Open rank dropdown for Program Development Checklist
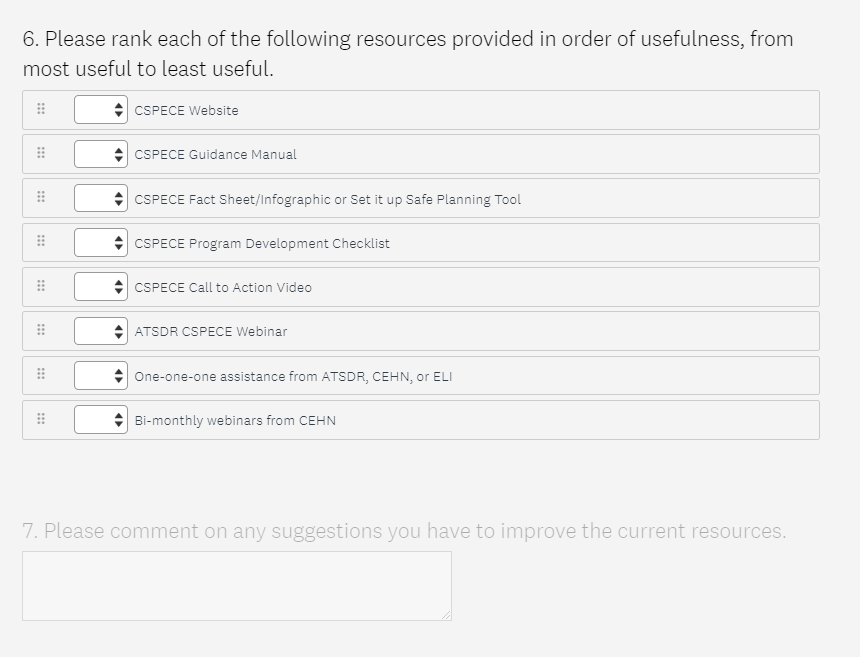This screenshot has width=860, height=657. coord(101,242)
